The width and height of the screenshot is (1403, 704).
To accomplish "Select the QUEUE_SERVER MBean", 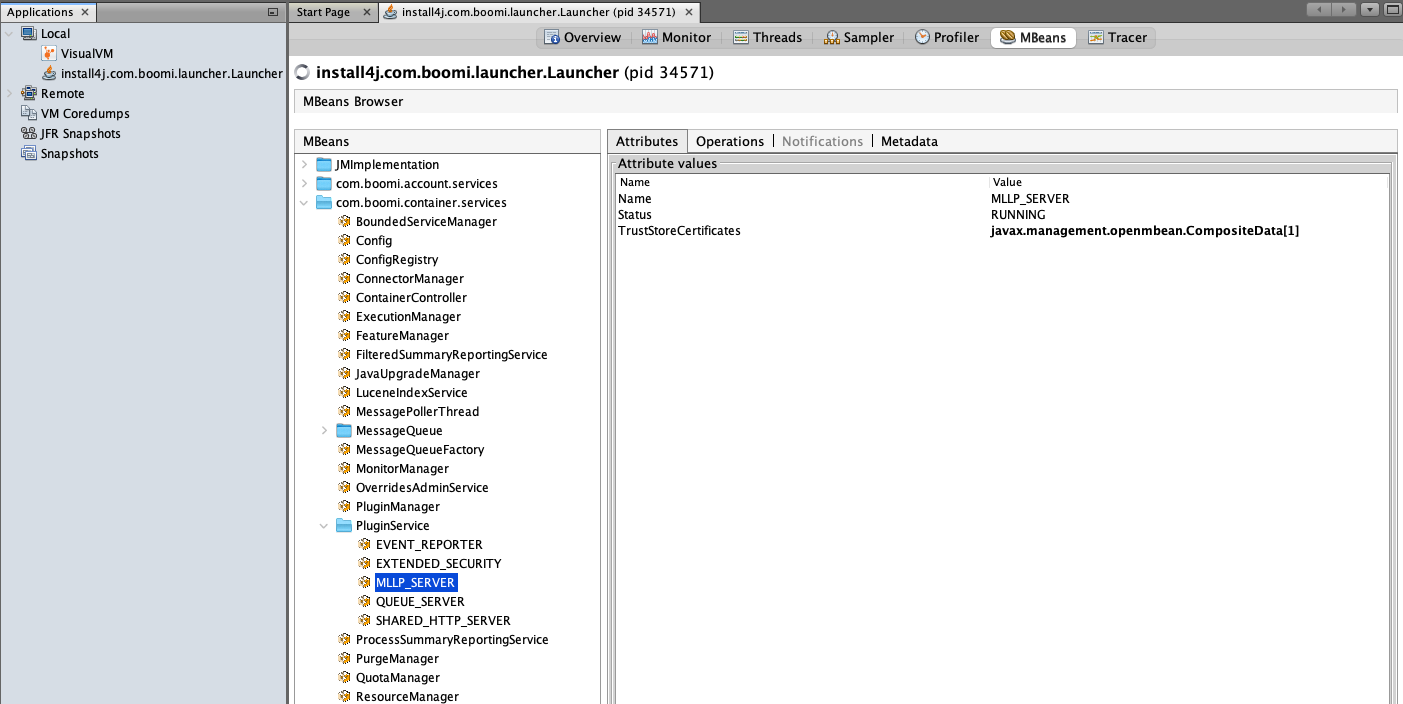I will click(x=420, y=601).
